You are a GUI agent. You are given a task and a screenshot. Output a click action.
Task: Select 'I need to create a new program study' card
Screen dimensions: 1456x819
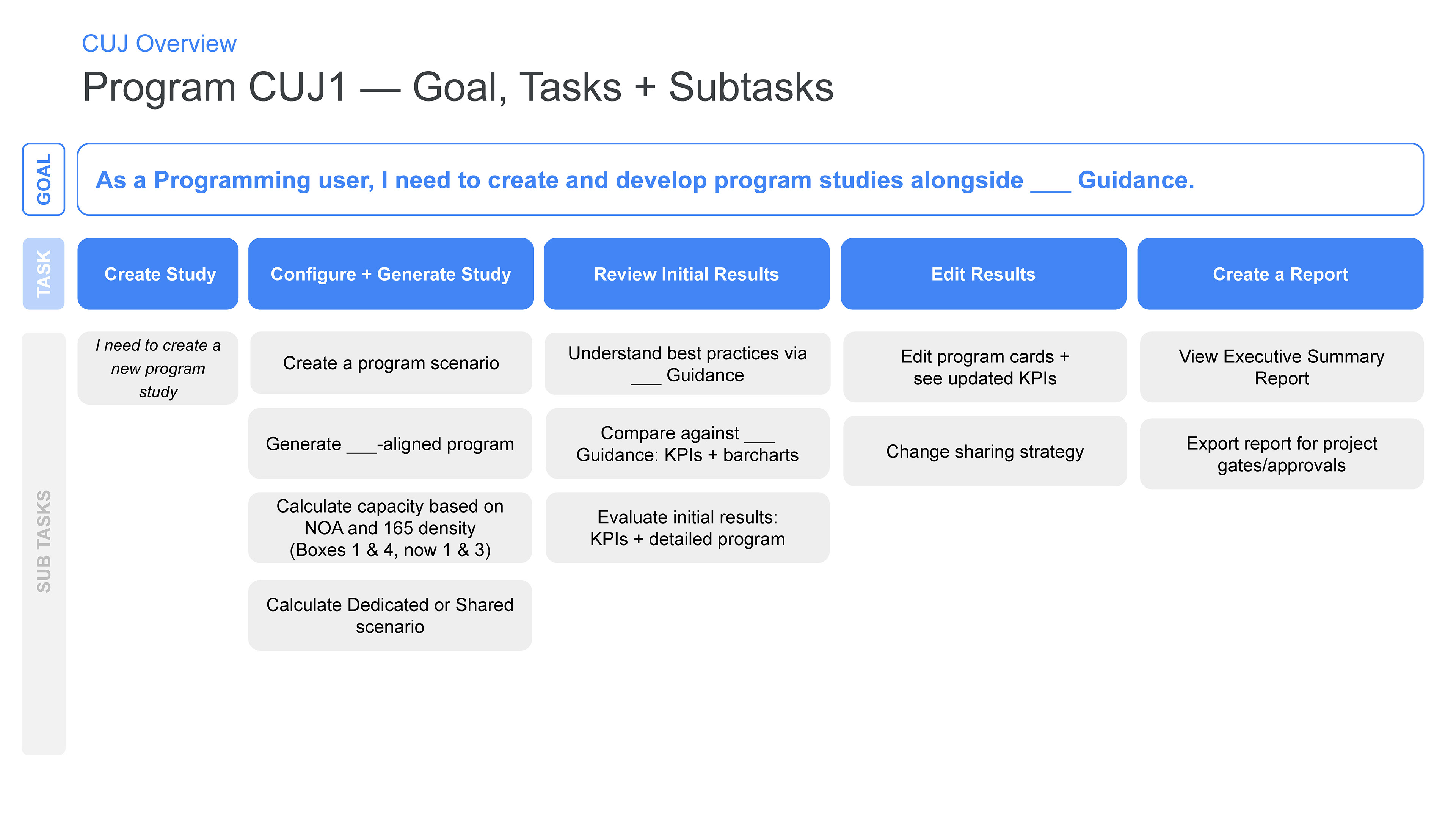click(x=158, y=368)
